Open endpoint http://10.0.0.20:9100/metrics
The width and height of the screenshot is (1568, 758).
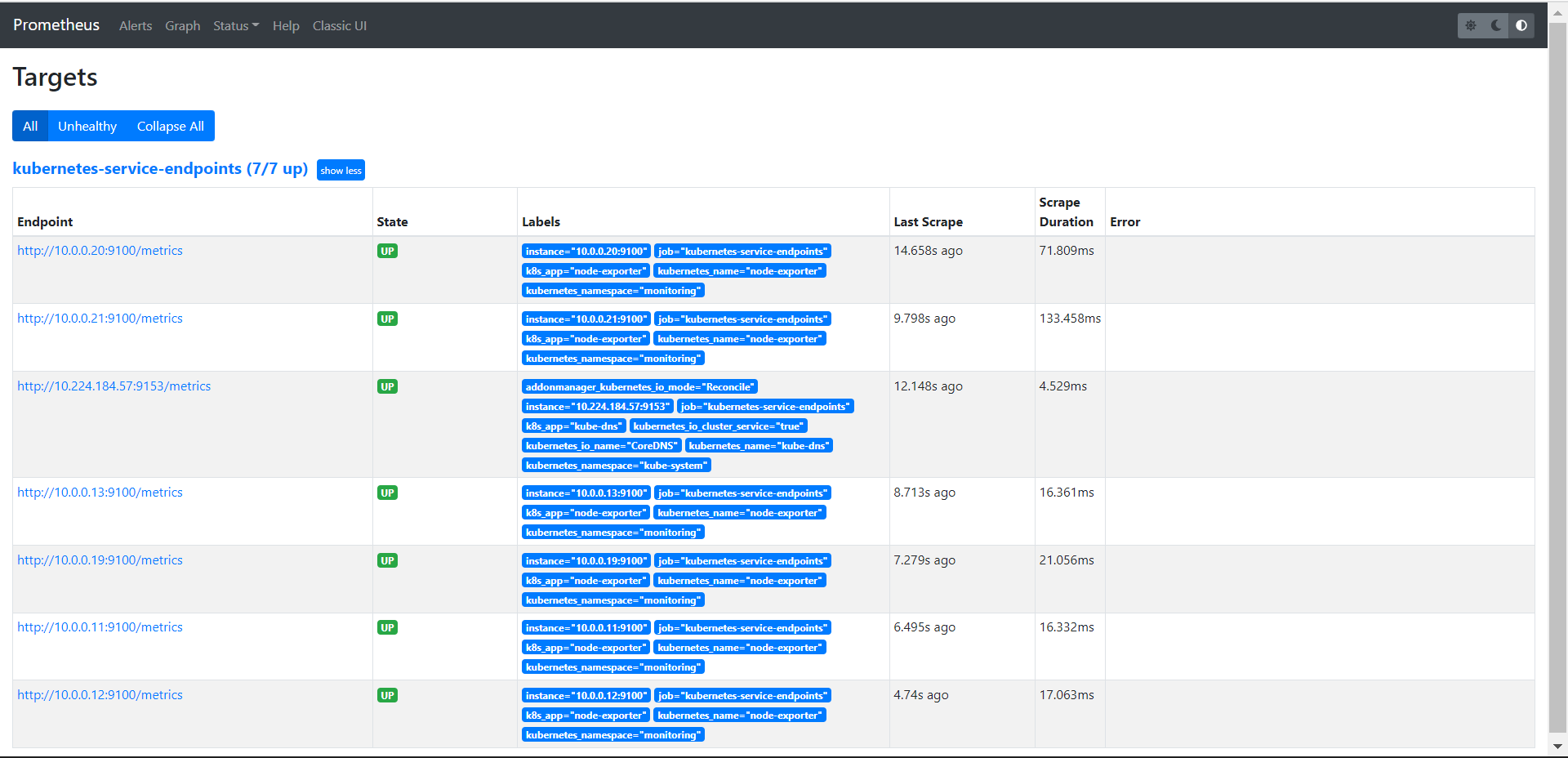pyautogui.click(x=100, y=251)
